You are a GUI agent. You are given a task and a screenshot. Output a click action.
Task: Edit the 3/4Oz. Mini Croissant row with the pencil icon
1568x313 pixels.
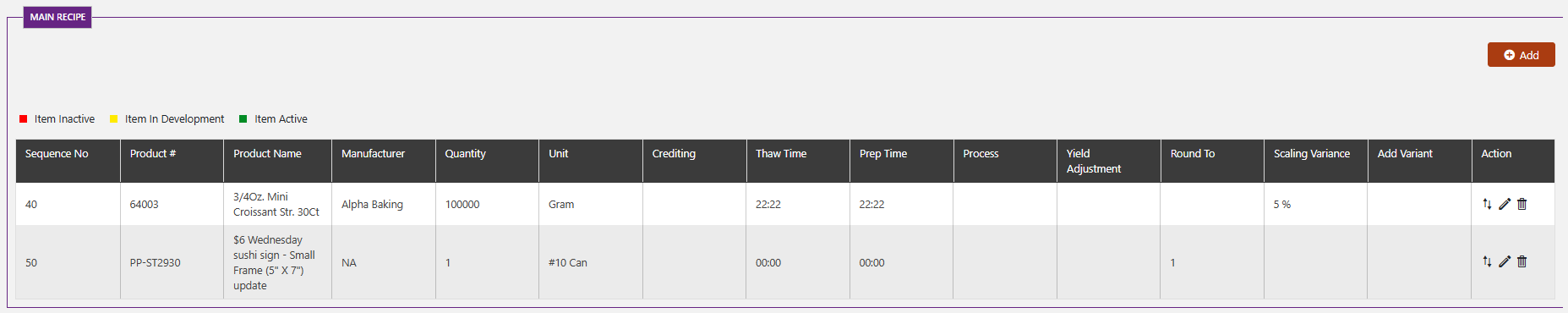point(1505,204)
